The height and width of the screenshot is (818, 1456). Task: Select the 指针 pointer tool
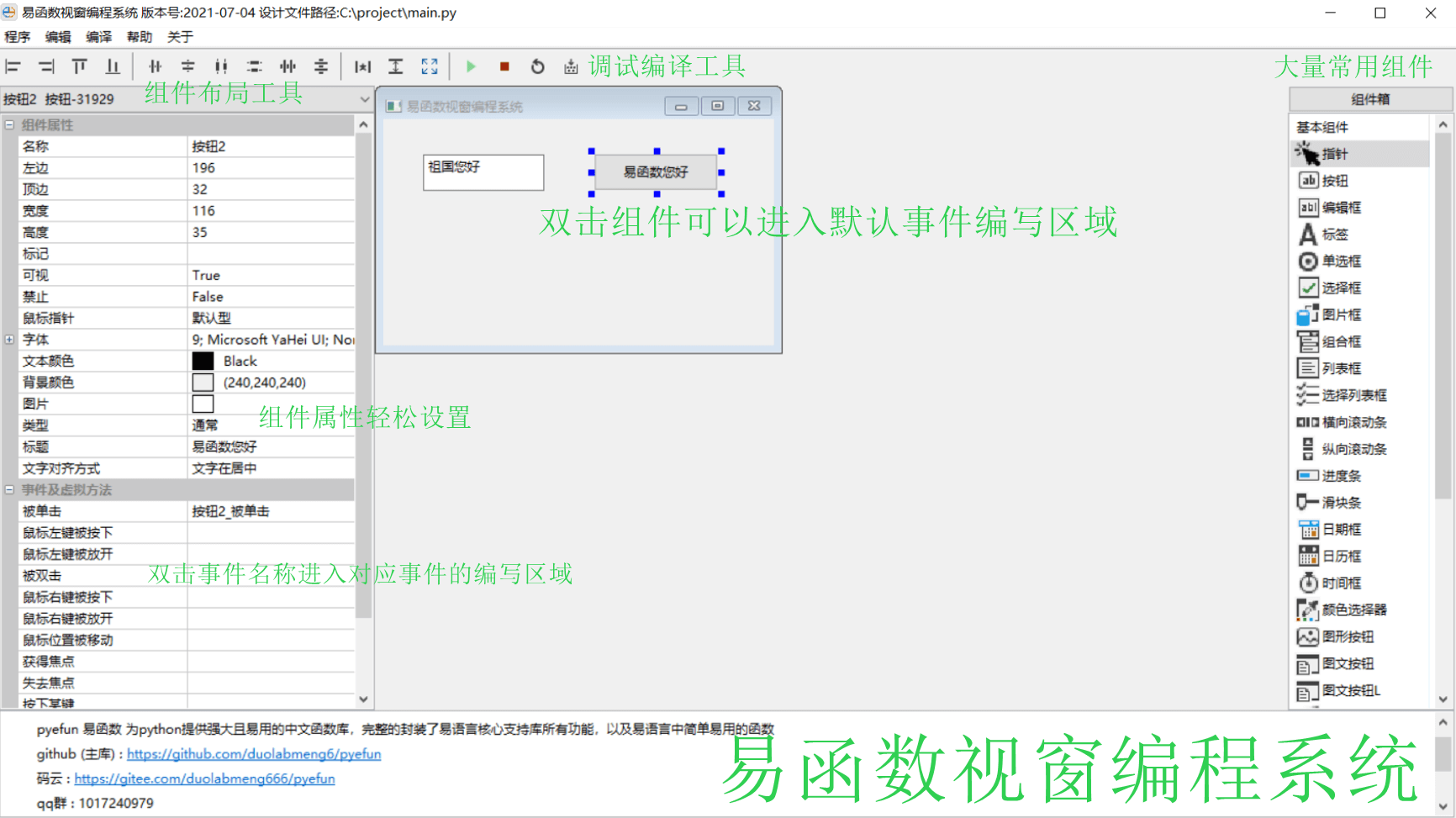click(1359, 154)
